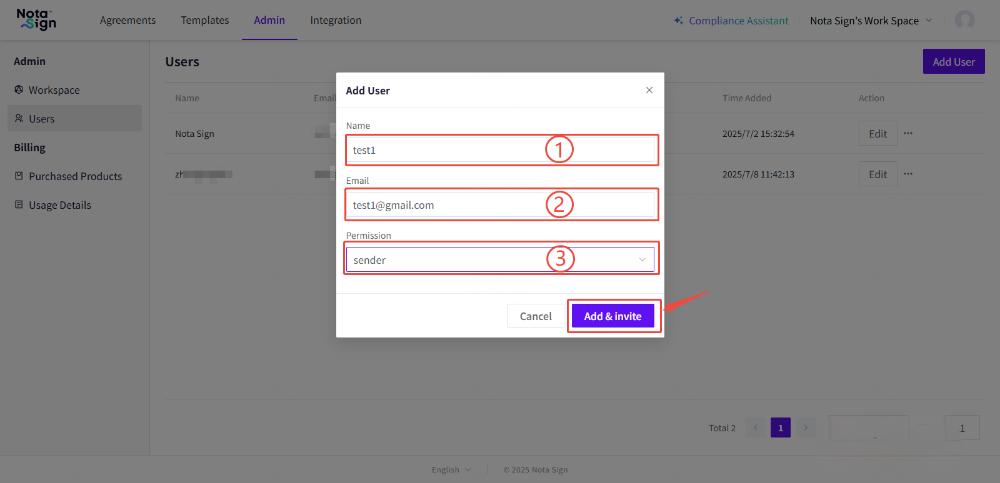Switch to the Agreements tab

pyautogui.click(x=128, y=20)
